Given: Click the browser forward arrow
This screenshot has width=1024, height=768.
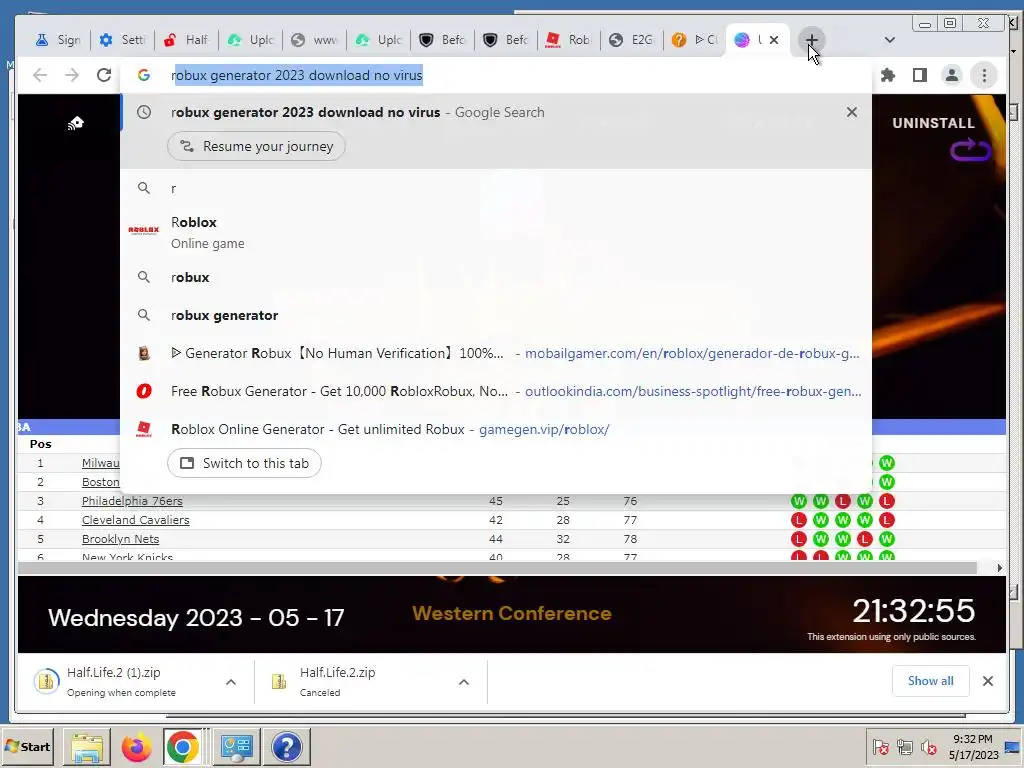Looking at the screenshot, I should (72, 75).
